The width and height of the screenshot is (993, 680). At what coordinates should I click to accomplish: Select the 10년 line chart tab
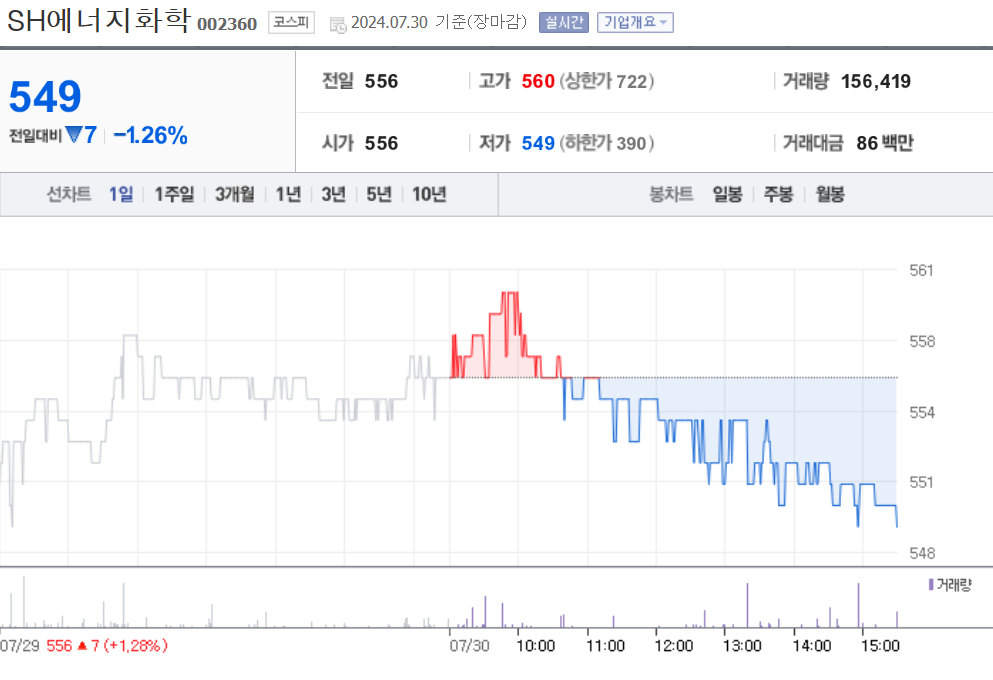click(x=429, y=194)
